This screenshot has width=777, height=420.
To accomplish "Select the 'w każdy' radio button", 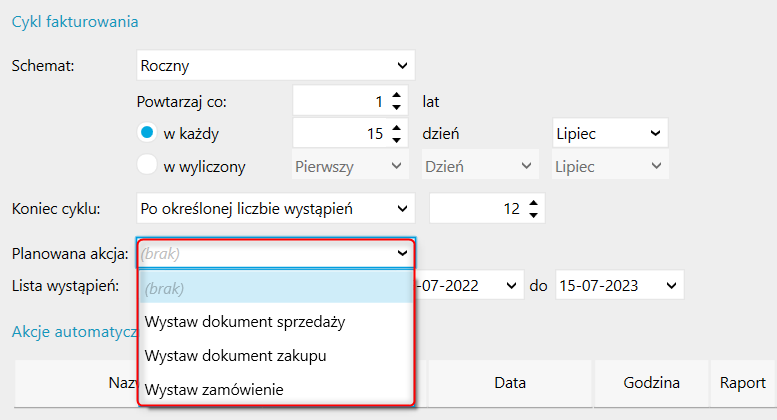I will pos(147,133).
